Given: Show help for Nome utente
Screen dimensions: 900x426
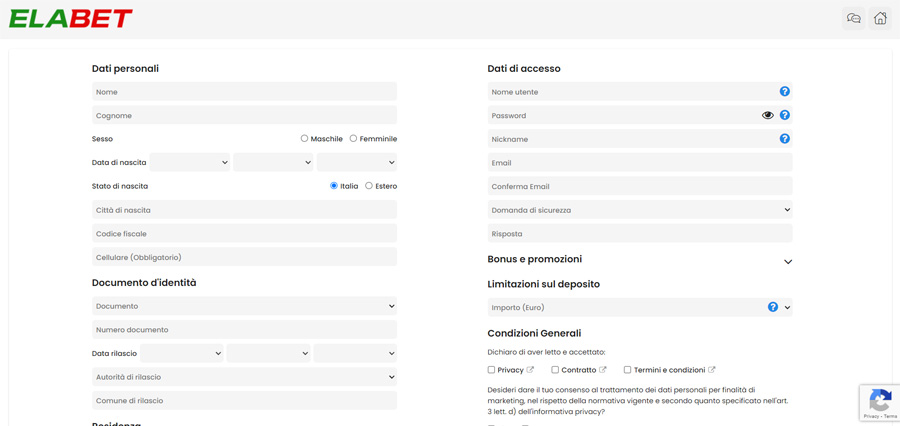Looking at the screenshot, I should pos(785,91).
